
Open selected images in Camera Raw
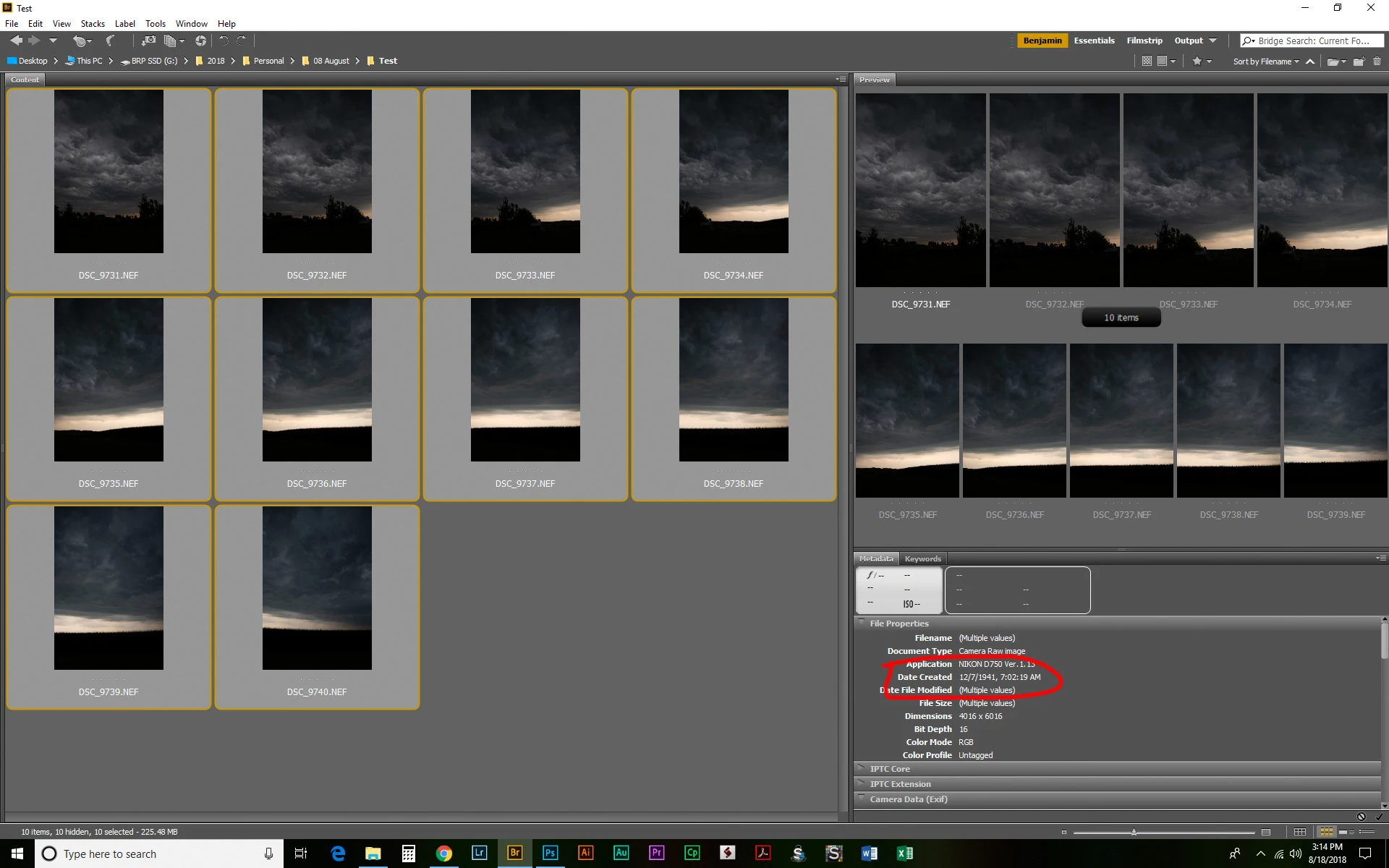200,41
